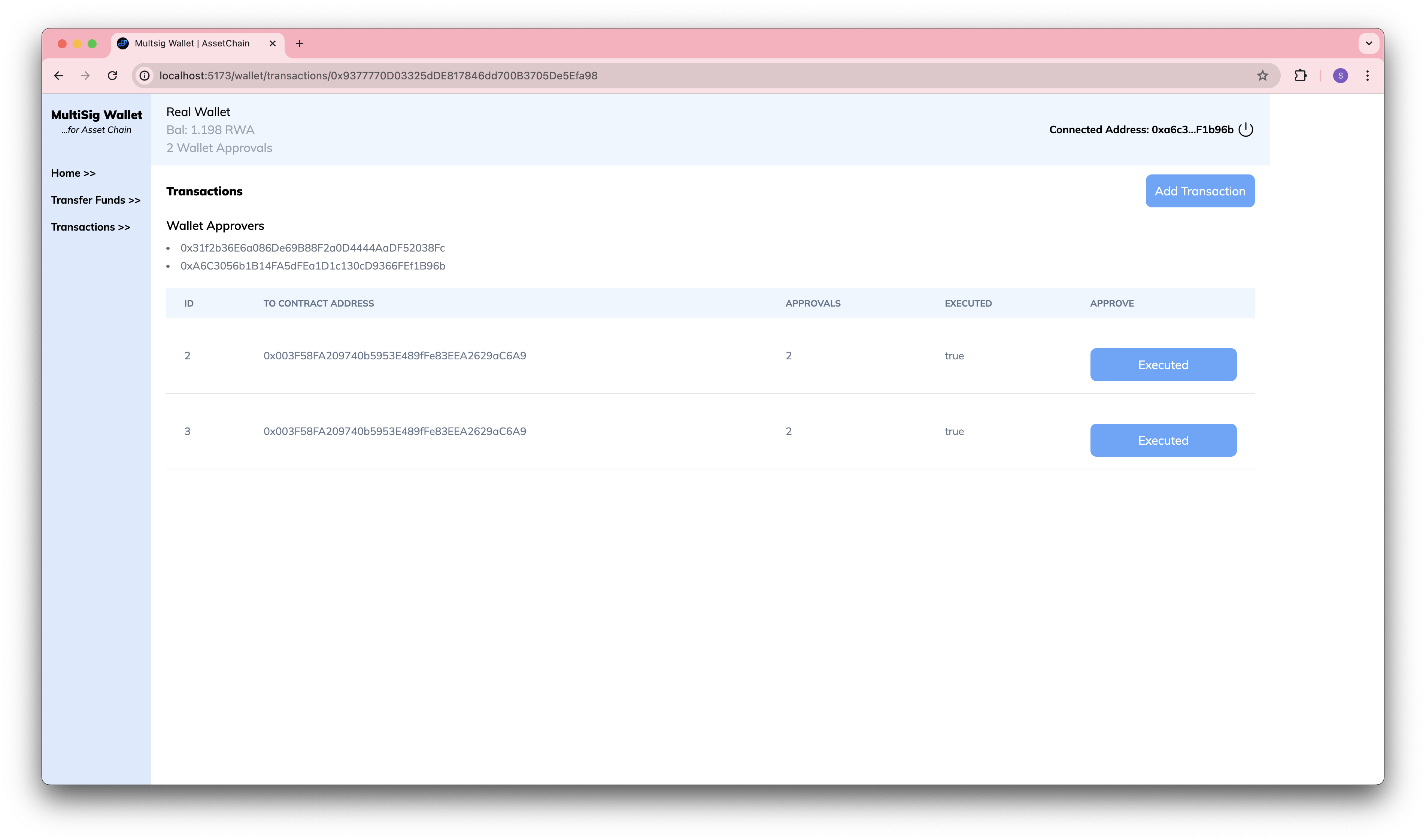The image size is (1426, 840).
Task: Open Chrome three-dot menu
Action: click(1367, 76)
